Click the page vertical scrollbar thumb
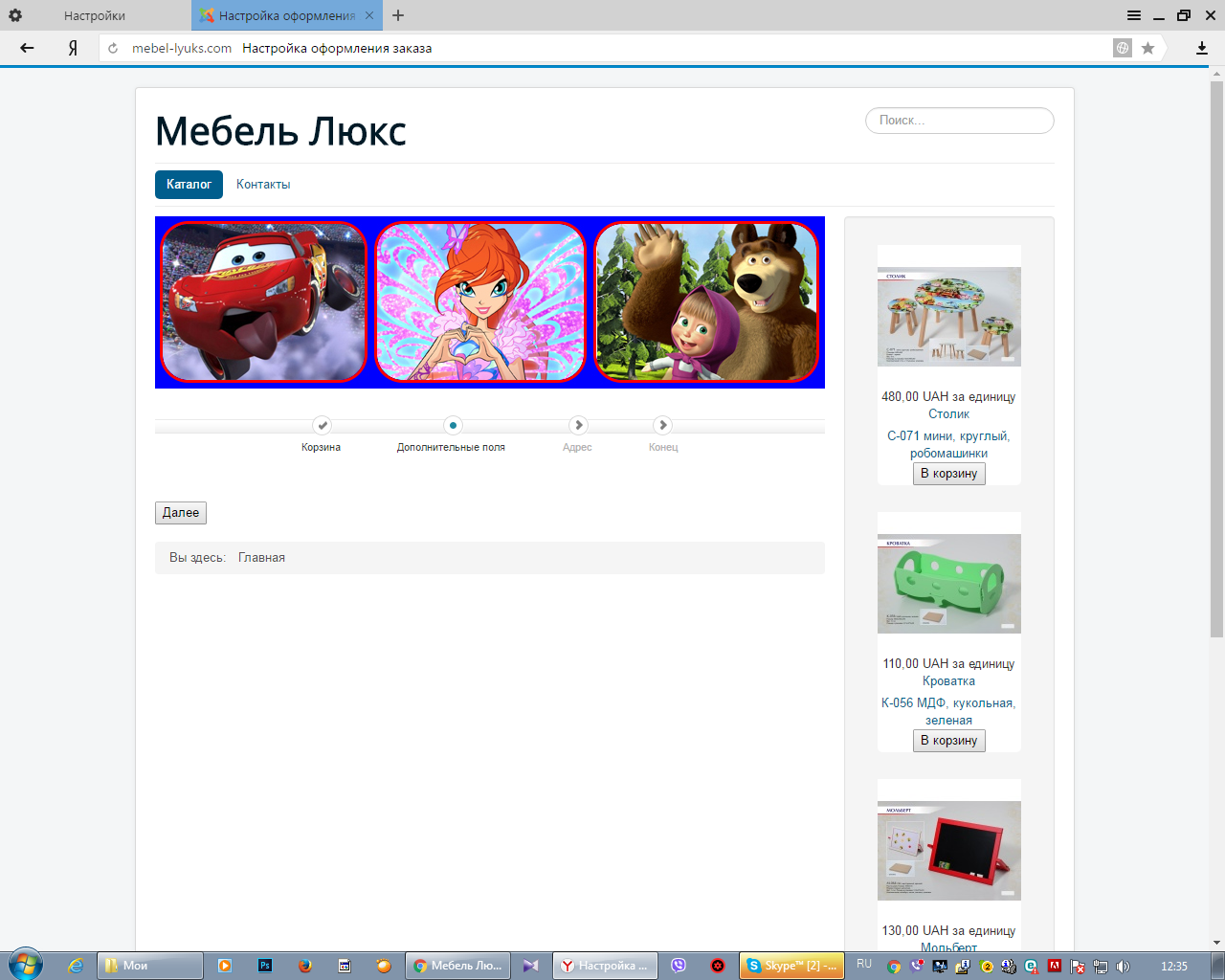Screen dimensions: 1225x980 pos(1216,359)
